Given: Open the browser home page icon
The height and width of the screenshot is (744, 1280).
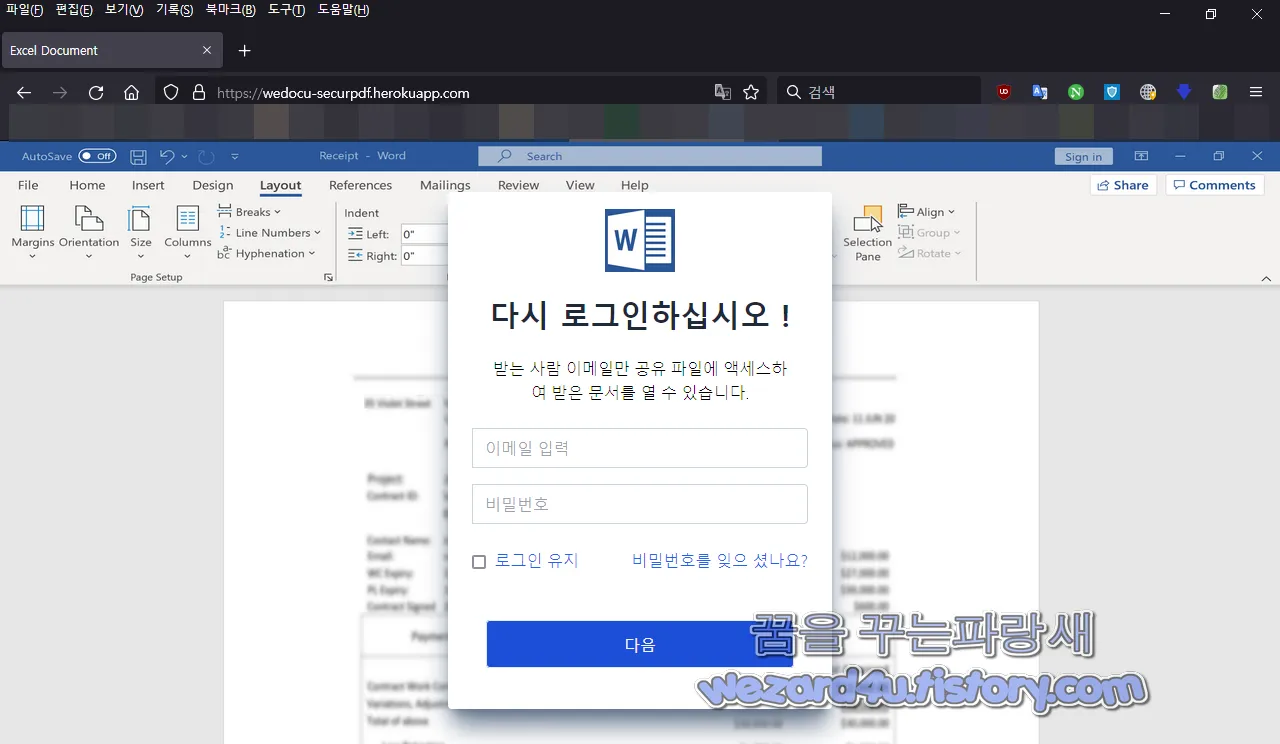Looking at the screenshot, I should [x=131, y=92].
